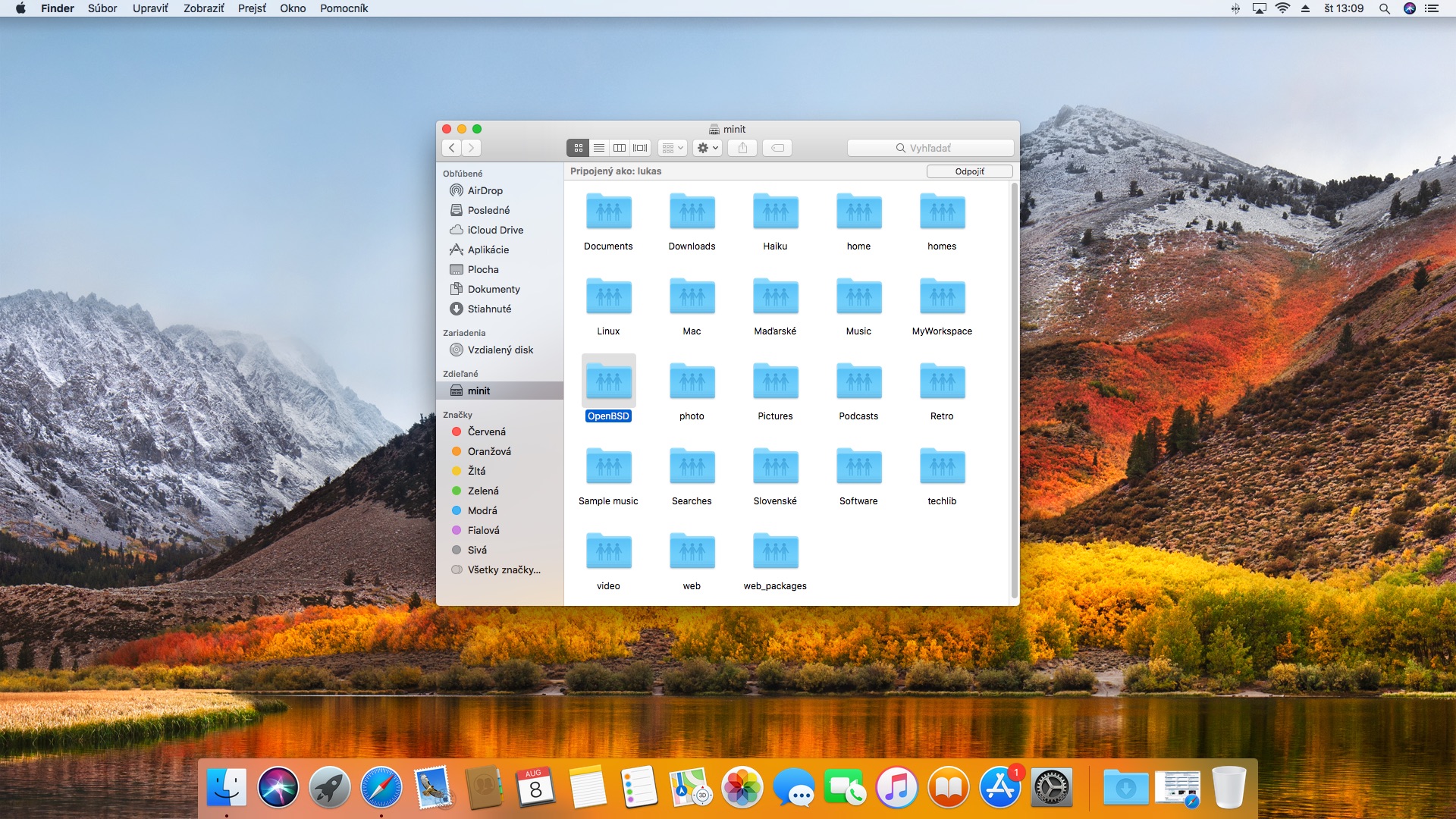Click the Odpojiť button
1456x819 pixels.
pos(970,171)
